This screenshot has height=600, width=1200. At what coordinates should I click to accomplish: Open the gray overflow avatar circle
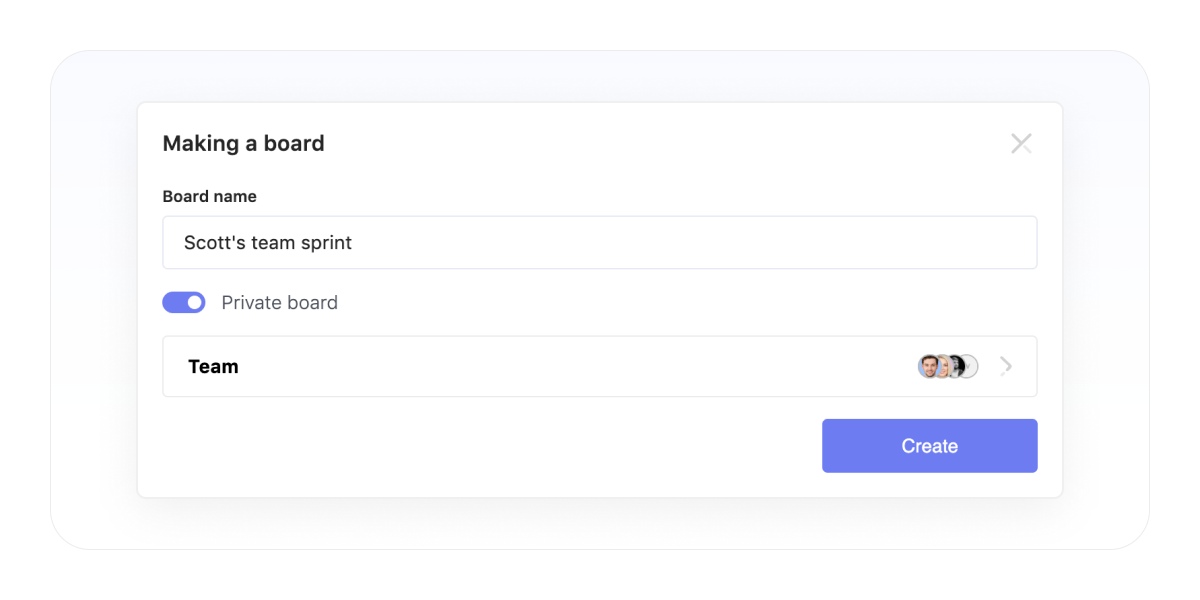970,366
